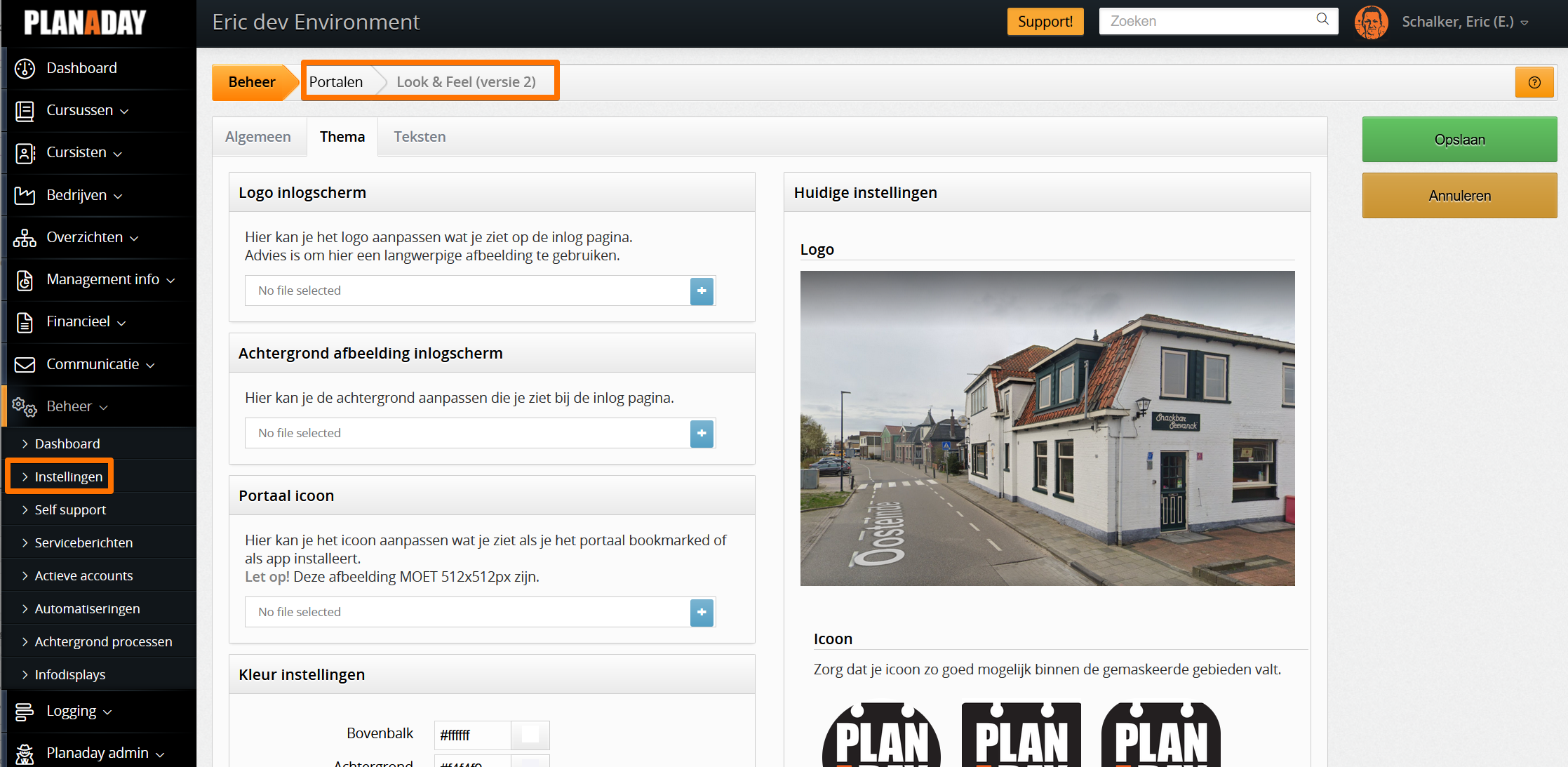
Task: Add file for Logo inlogscherm
Action: point(702,291)
